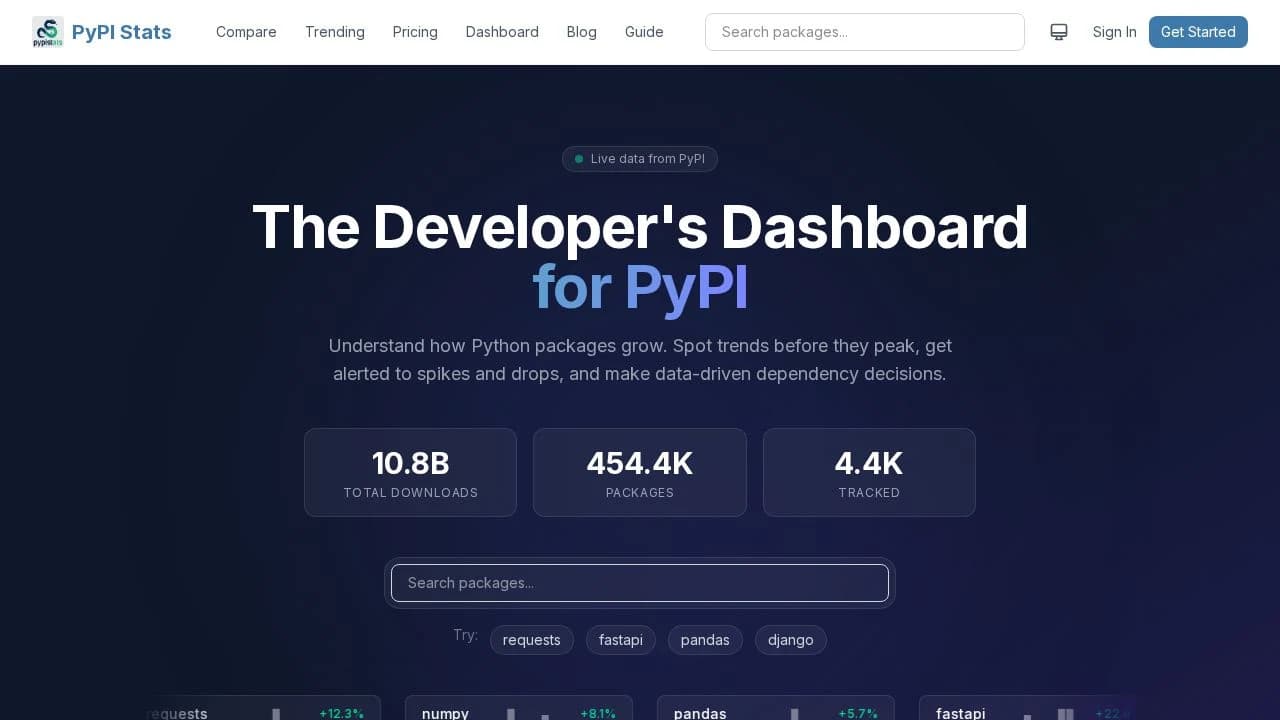Select the requests suggestion chip

tap(531, 640)
